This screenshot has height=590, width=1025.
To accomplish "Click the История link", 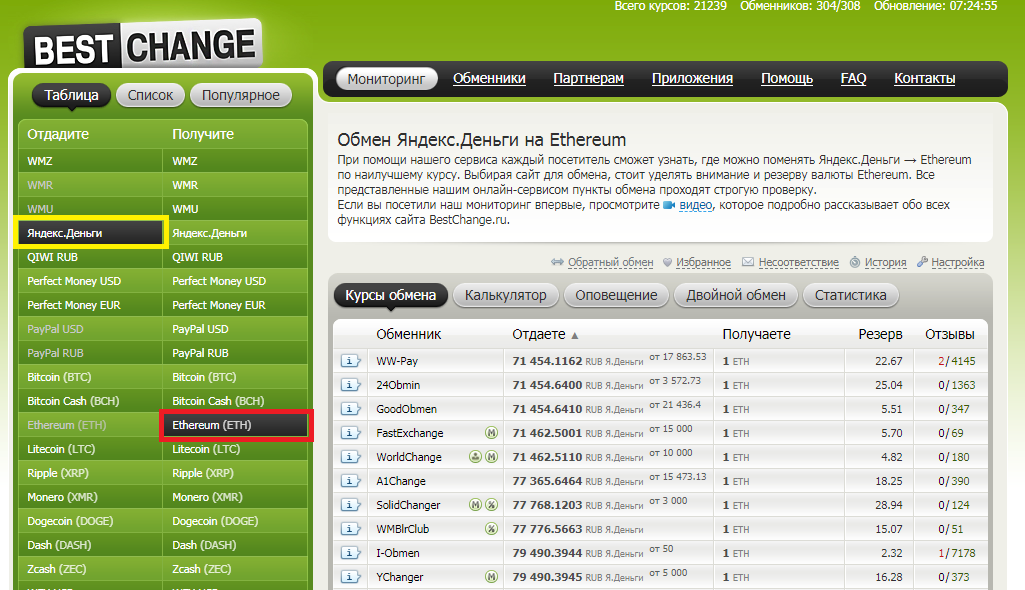I will [885, 262].
